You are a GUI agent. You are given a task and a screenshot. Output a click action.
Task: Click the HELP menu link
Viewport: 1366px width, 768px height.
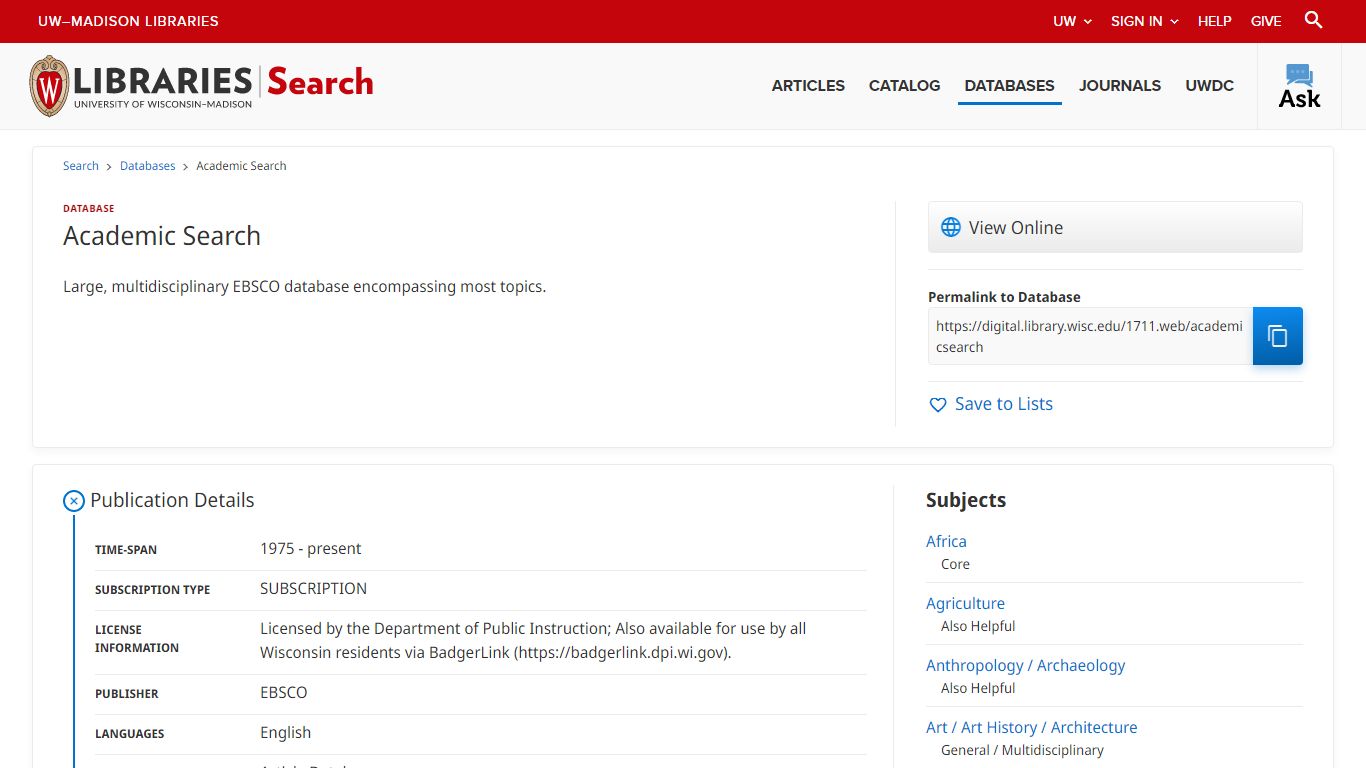pyautogui.click(x=1215, y=21)
